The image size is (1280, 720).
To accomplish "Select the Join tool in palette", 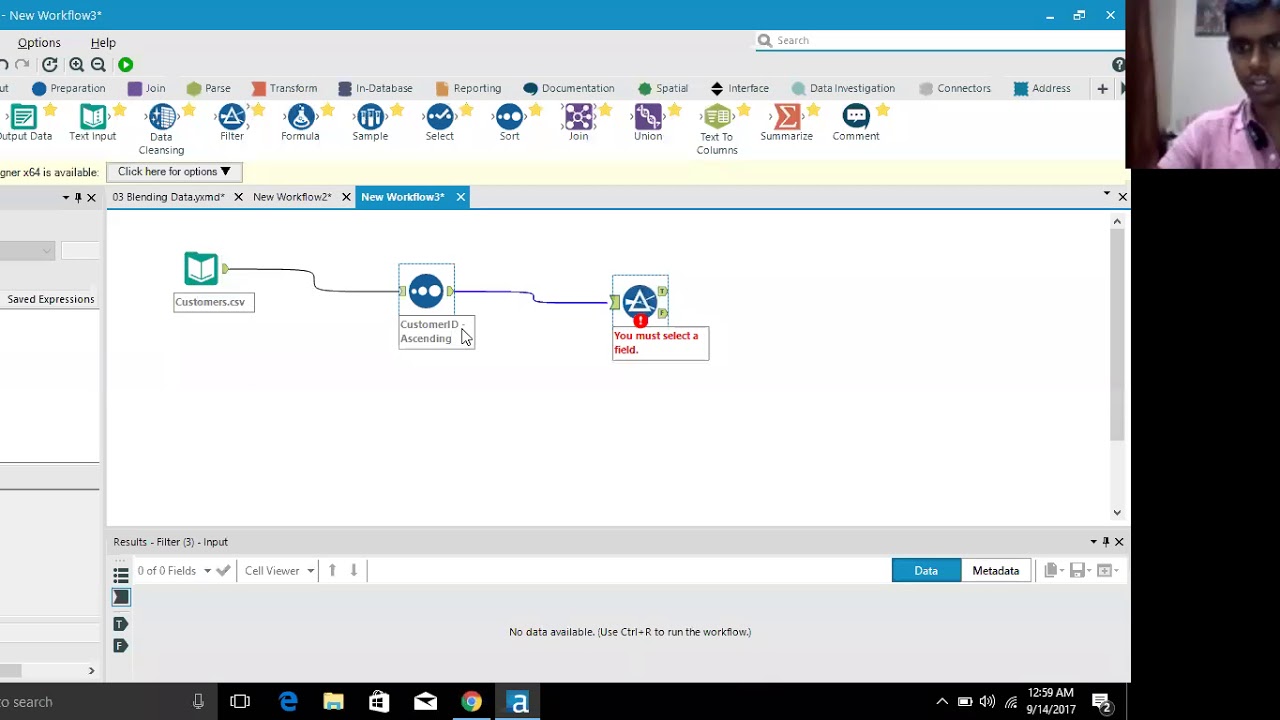I will click(578, 123).
